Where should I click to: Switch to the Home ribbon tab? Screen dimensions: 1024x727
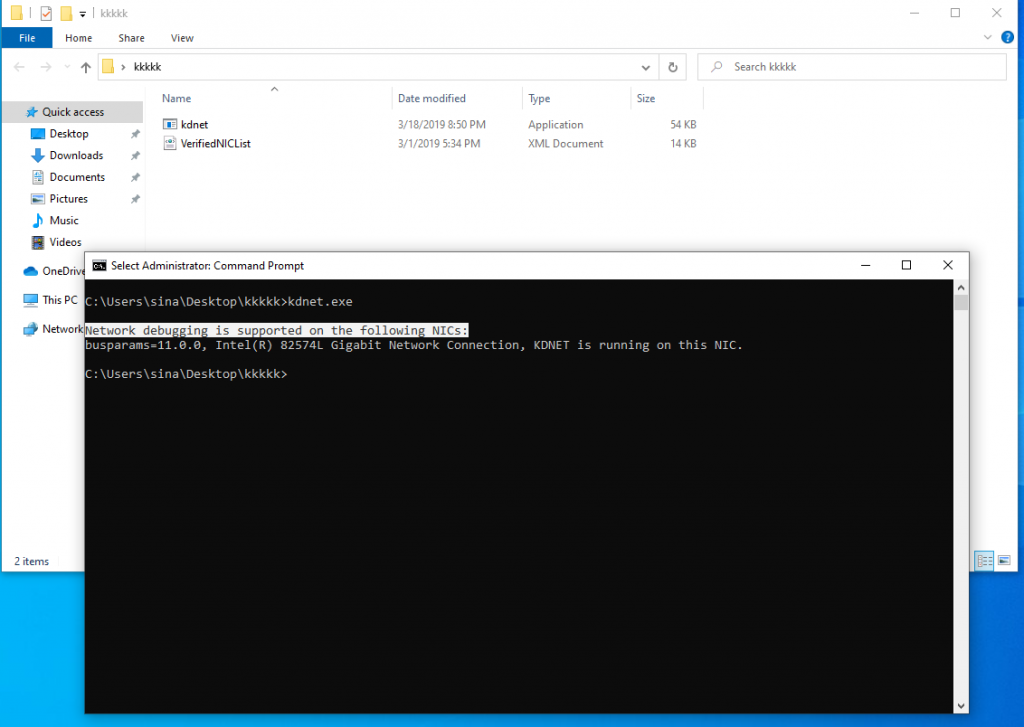coord(78,38)
